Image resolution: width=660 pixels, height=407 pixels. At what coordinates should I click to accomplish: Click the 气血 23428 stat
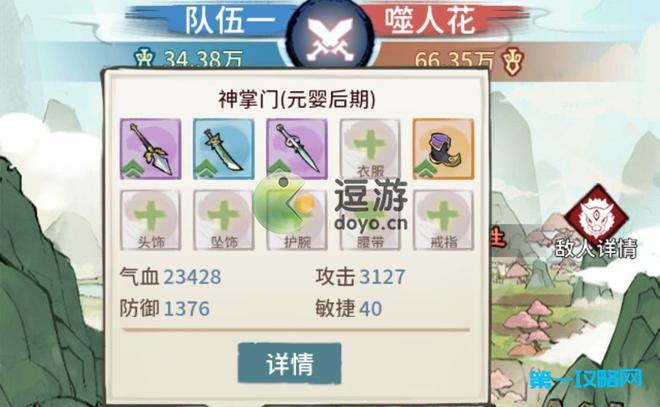[170, 277]
